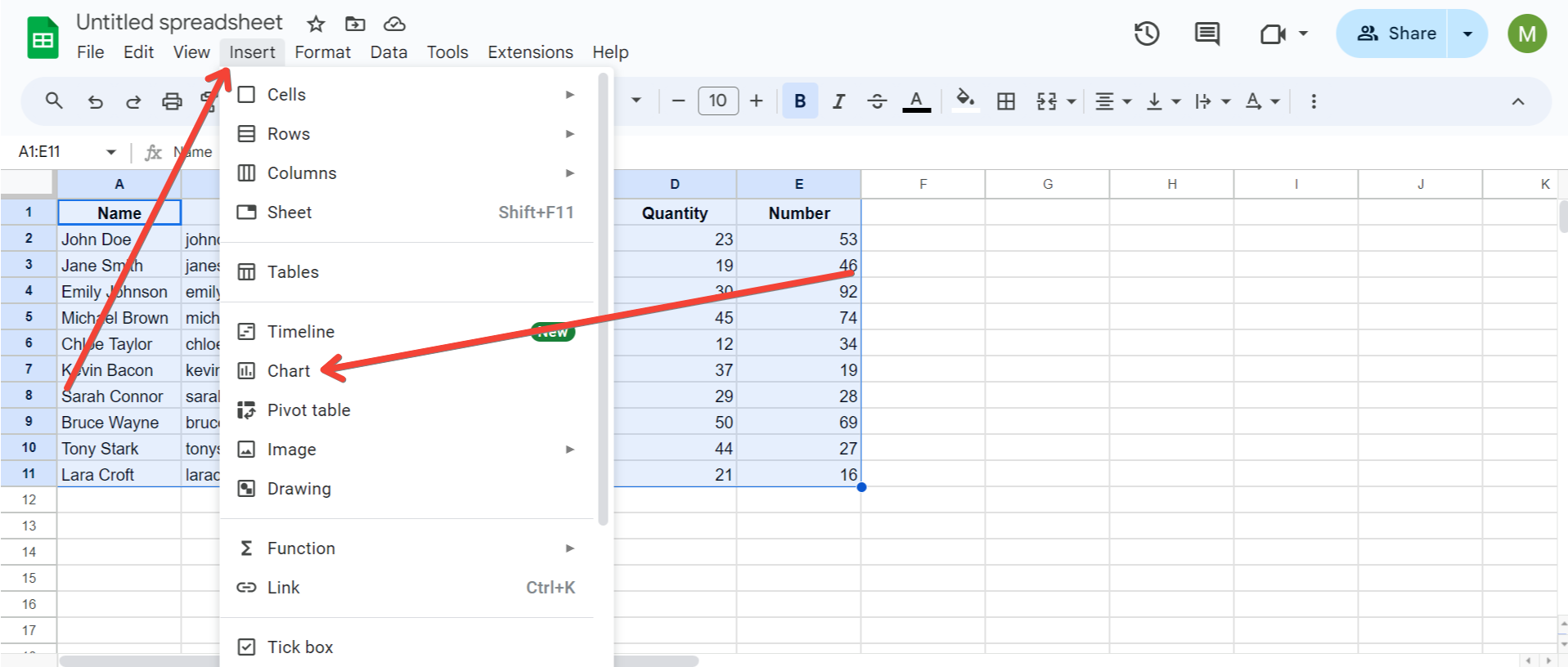Open the three-dot more options
1568x667 pixels.
[1314, 101]
